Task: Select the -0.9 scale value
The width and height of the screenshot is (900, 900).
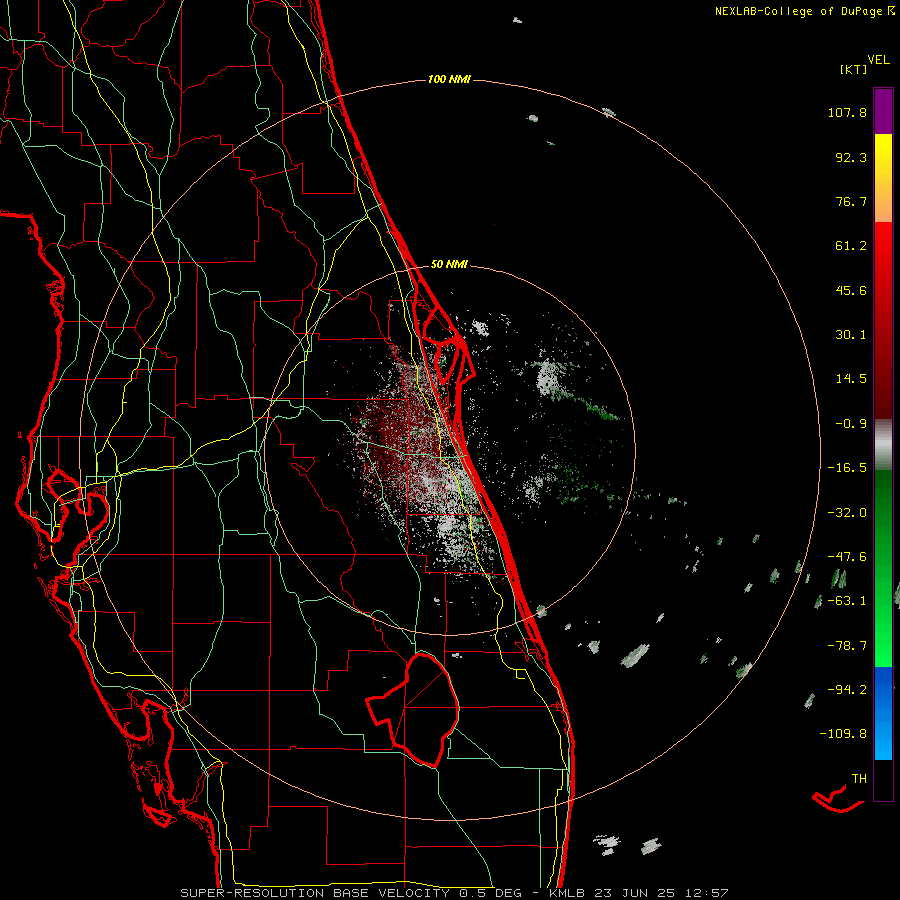Action: tap(851, 424)
